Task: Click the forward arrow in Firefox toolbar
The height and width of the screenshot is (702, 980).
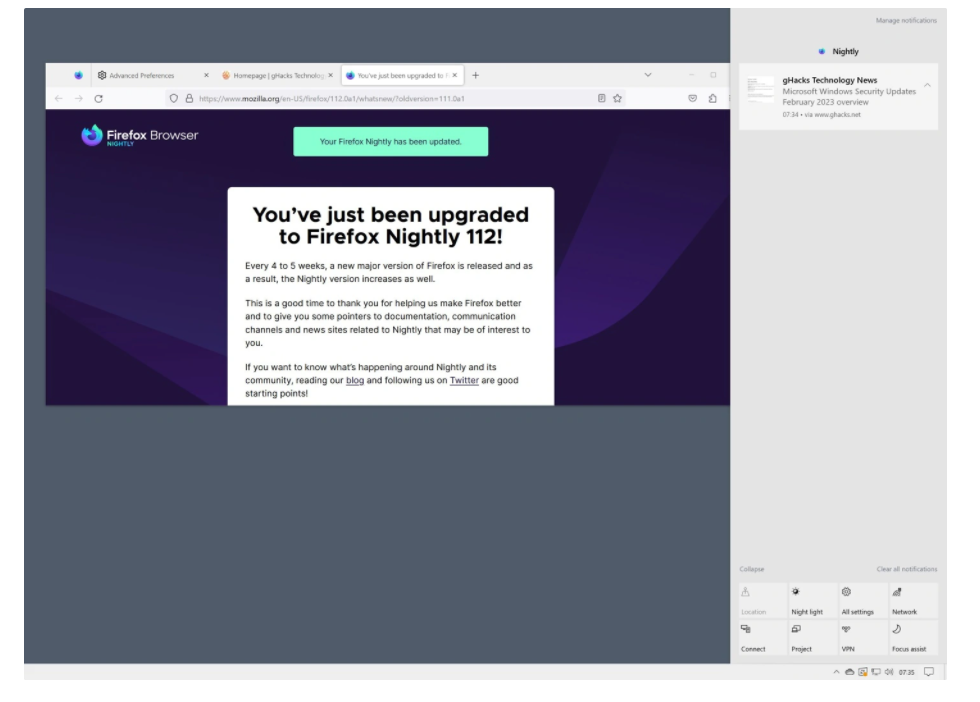Action: click(x=79, y=98)
